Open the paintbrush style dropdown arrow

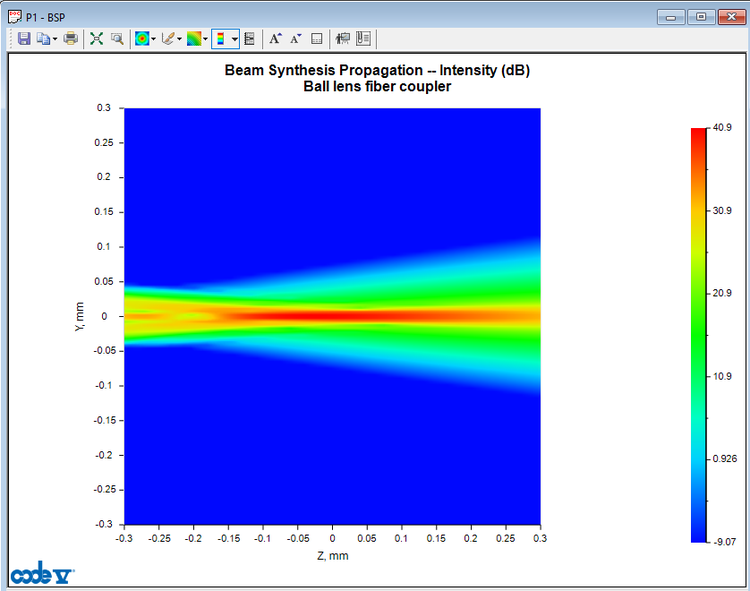179,39
